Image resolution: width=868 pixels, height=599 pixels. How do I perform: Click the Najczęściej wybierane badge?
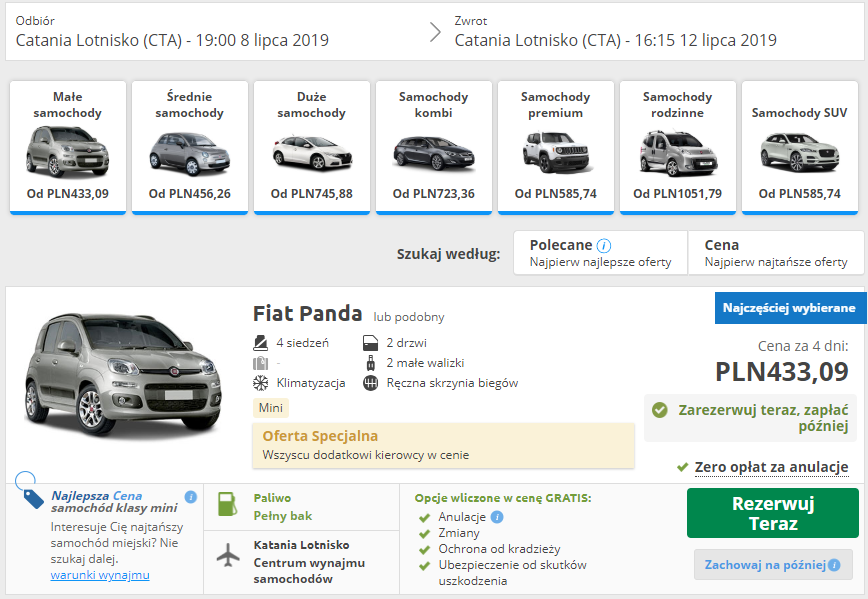[790, 308]
